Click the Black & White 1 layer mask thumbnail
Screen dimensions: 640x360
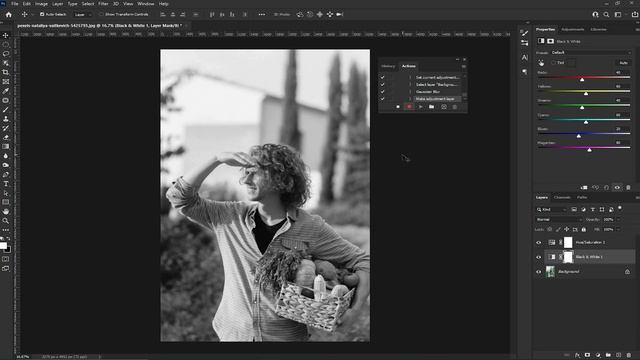568,257
